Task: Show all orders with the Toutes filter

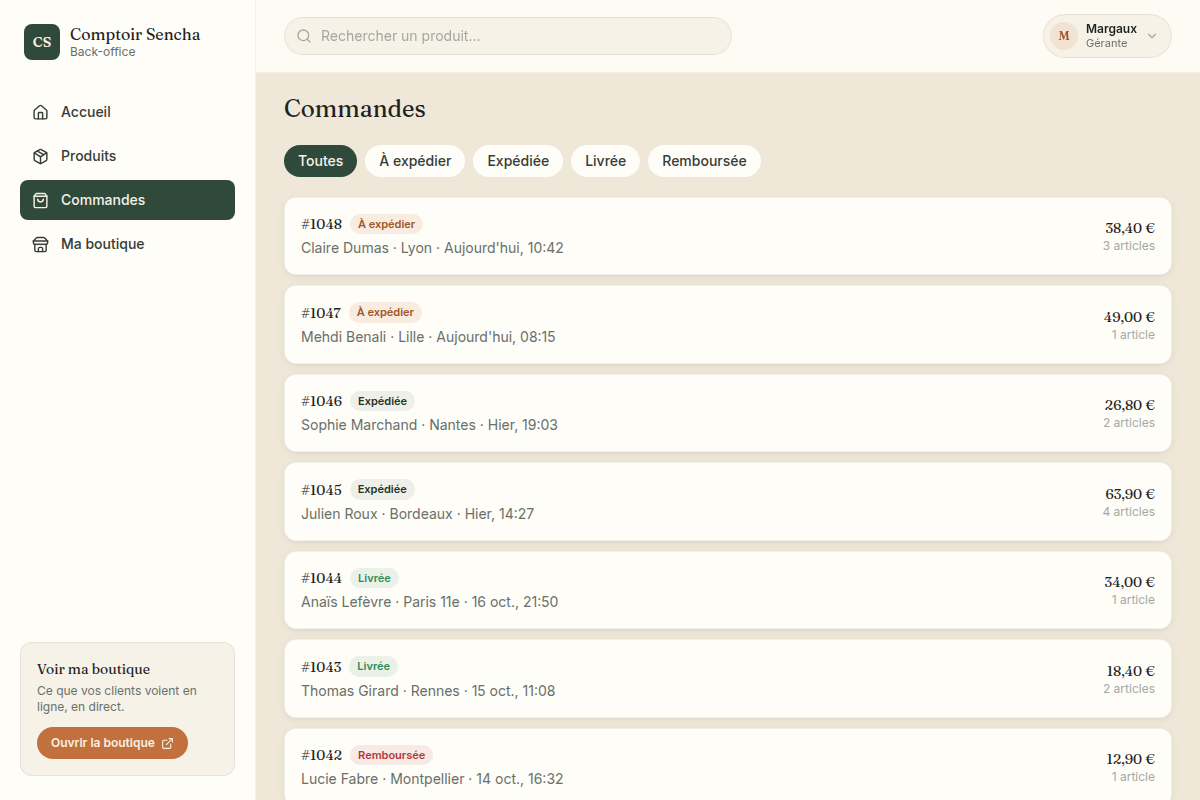Action: 320,161
